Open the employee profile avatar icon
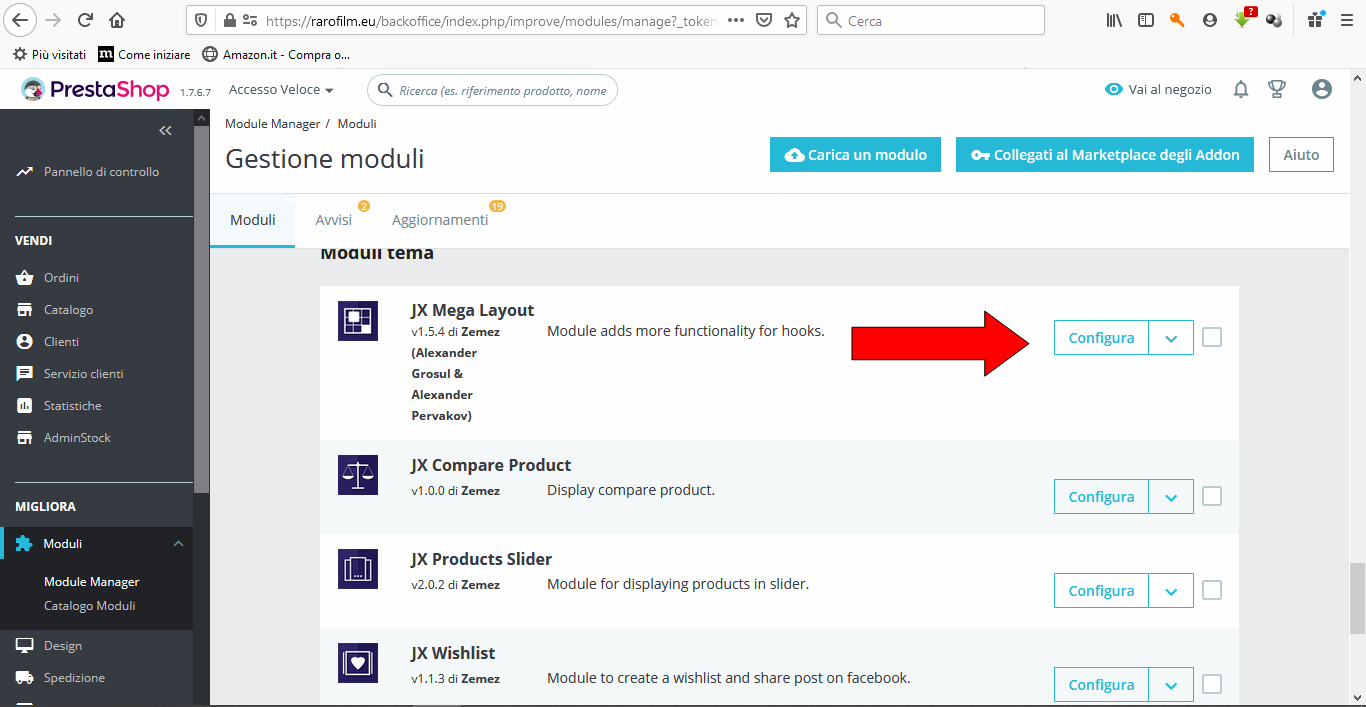 point(1322,90)
